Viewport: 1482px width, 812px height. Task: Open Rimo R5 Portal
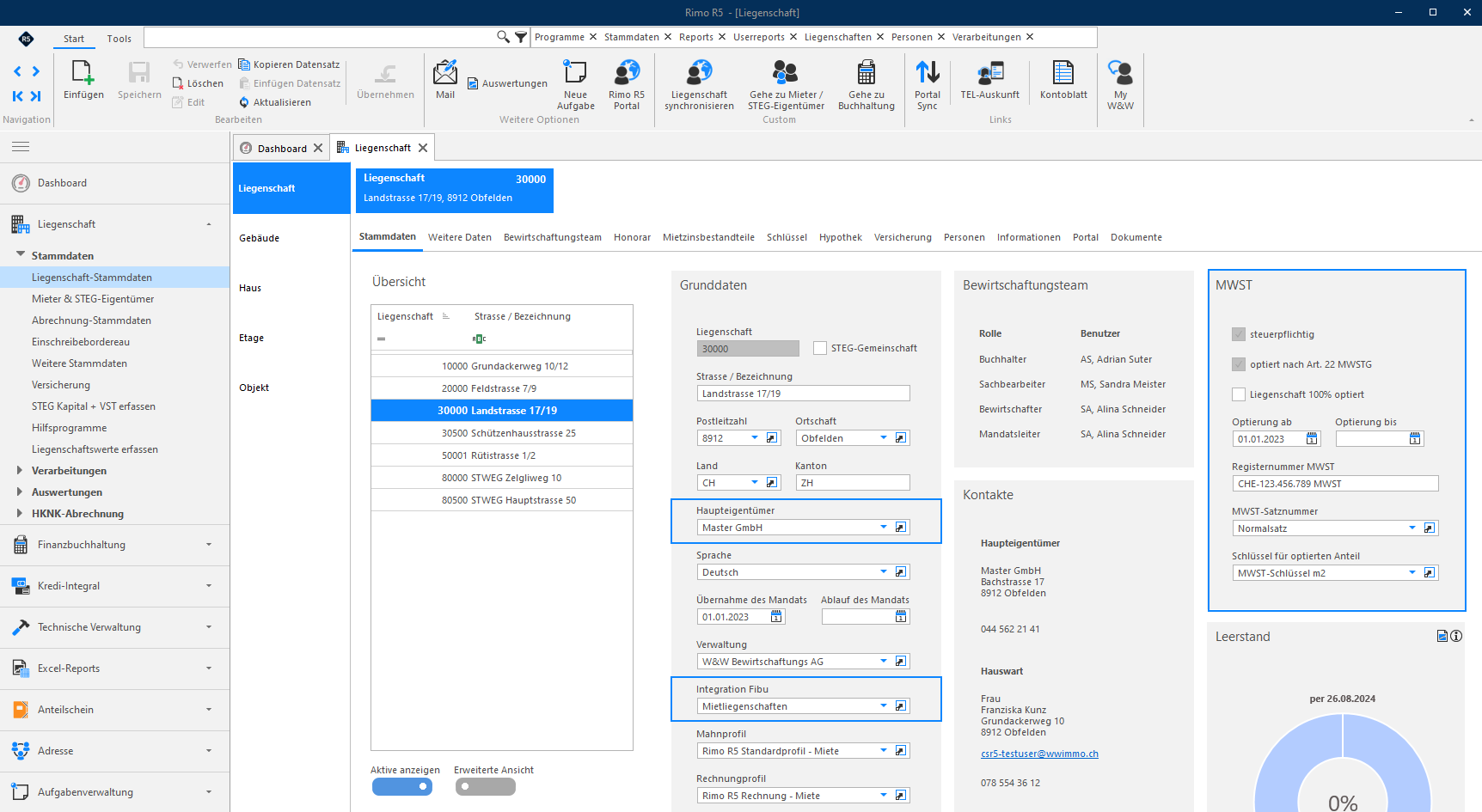627,85
